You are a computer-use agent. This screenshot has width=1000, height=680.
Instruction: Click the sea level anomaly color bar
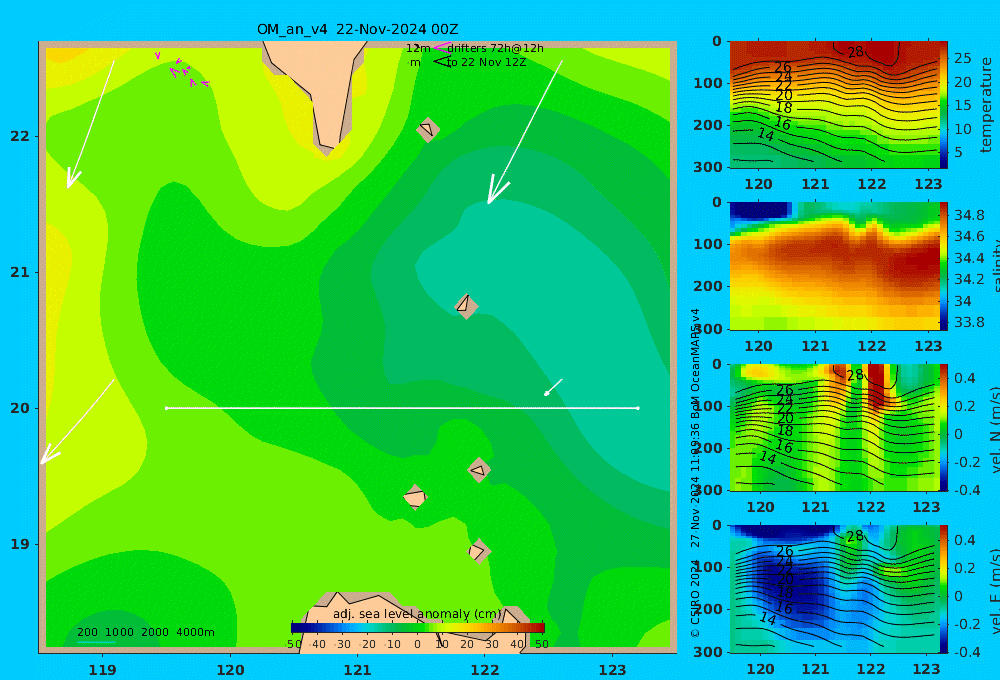[x=418, y=628]
